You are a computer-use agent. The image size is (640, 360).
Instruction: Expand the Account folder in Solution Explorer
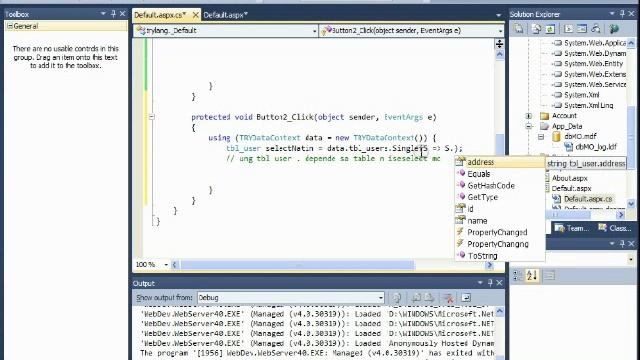529,116
